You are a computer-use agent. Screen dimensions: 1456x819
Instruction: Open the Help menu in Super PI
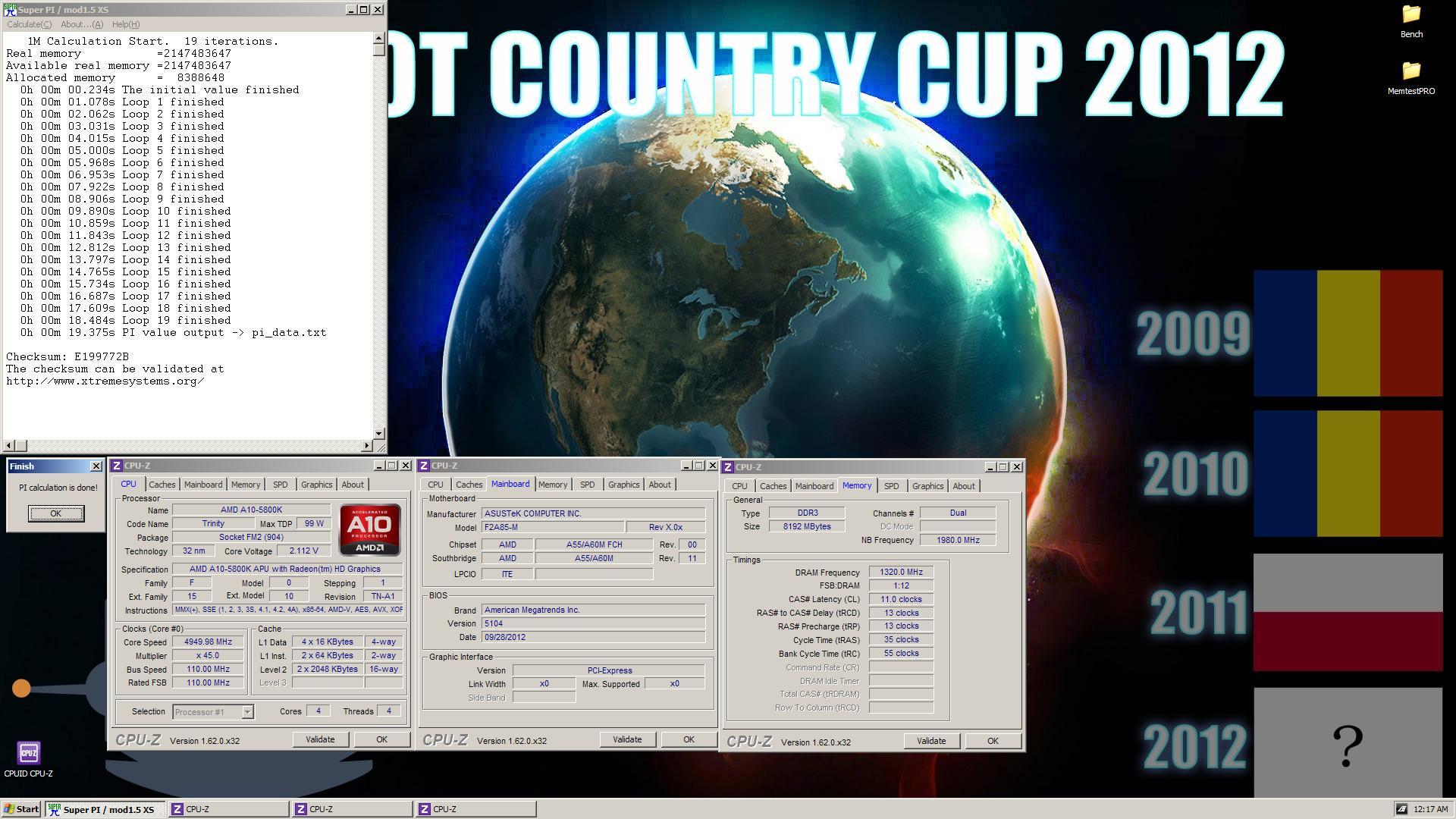(x=125, y=24)
